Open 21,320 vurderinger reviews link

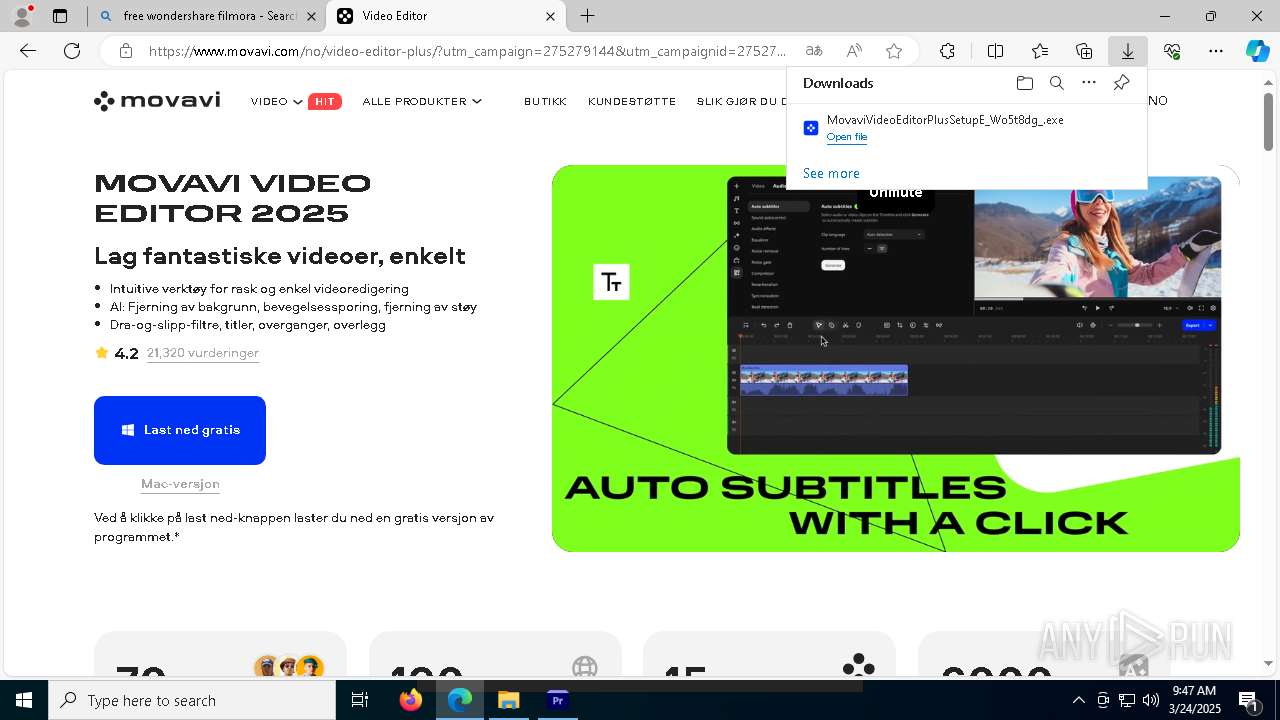(x=203, y=353)
